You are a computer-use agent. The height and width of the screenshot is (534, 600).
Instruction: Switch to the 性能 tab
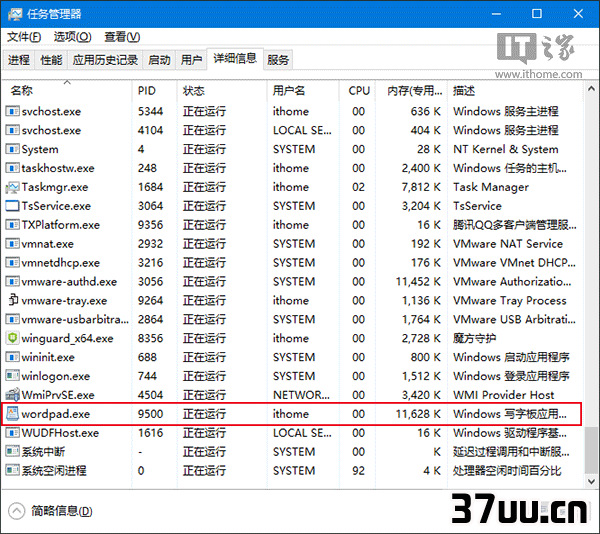[x=51, y=60]
